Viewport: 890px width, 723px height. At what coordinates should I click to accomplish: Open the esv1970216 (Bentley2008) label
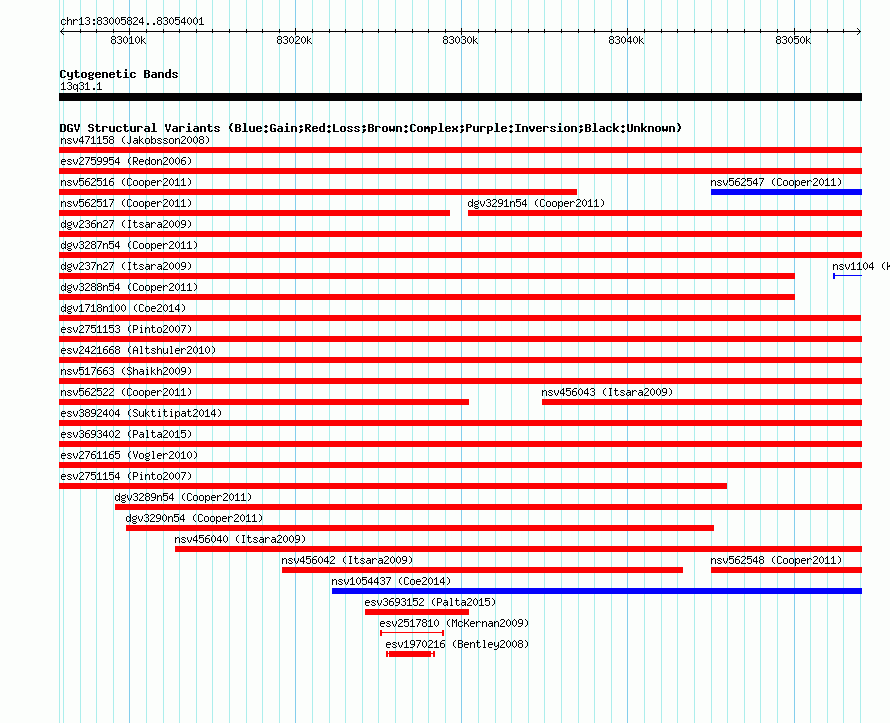pyautogui.click(x=457, y=644)
